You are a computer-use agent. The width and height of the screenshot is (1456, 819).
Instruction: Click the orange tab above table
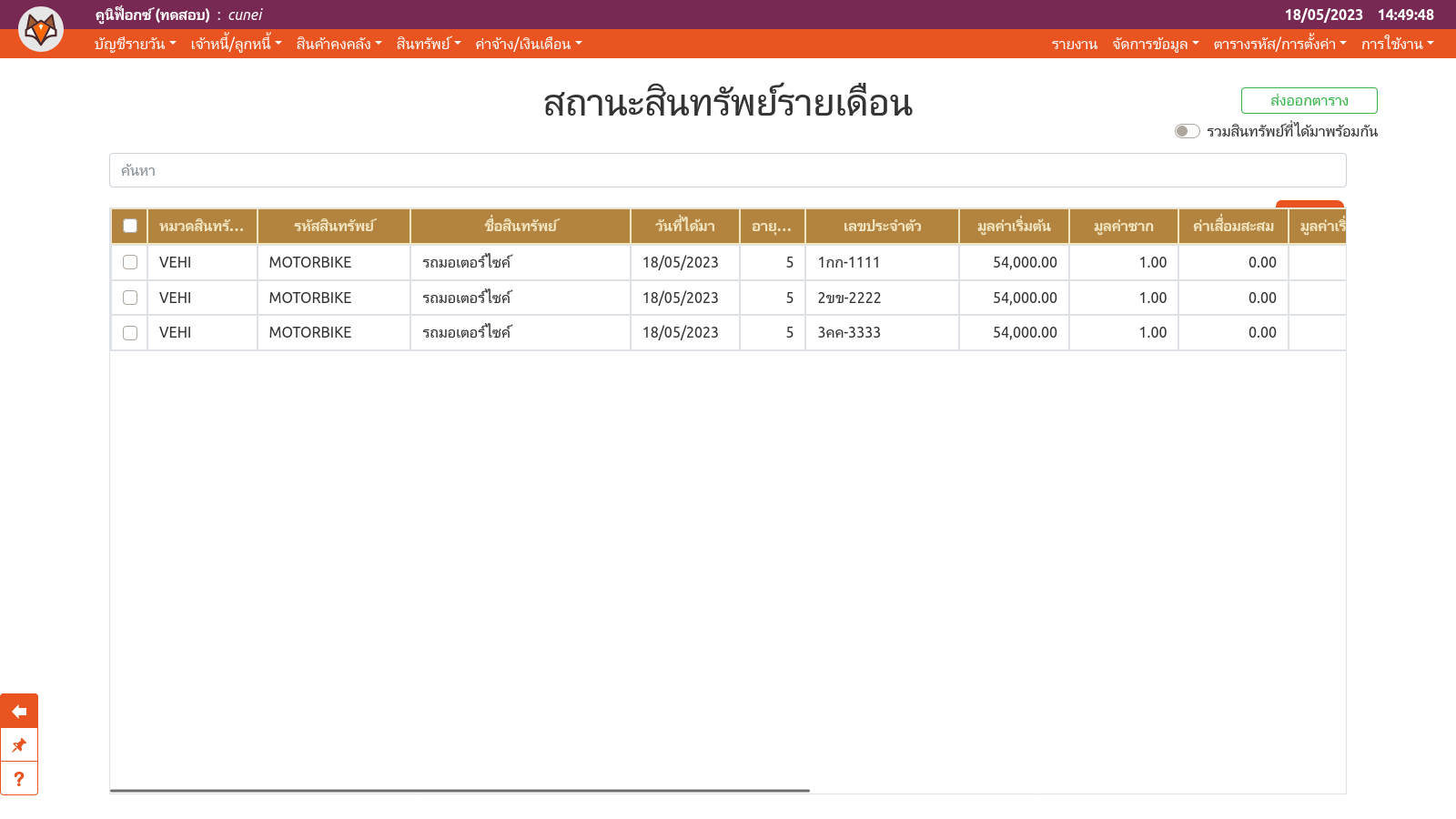click(1309, 204)
